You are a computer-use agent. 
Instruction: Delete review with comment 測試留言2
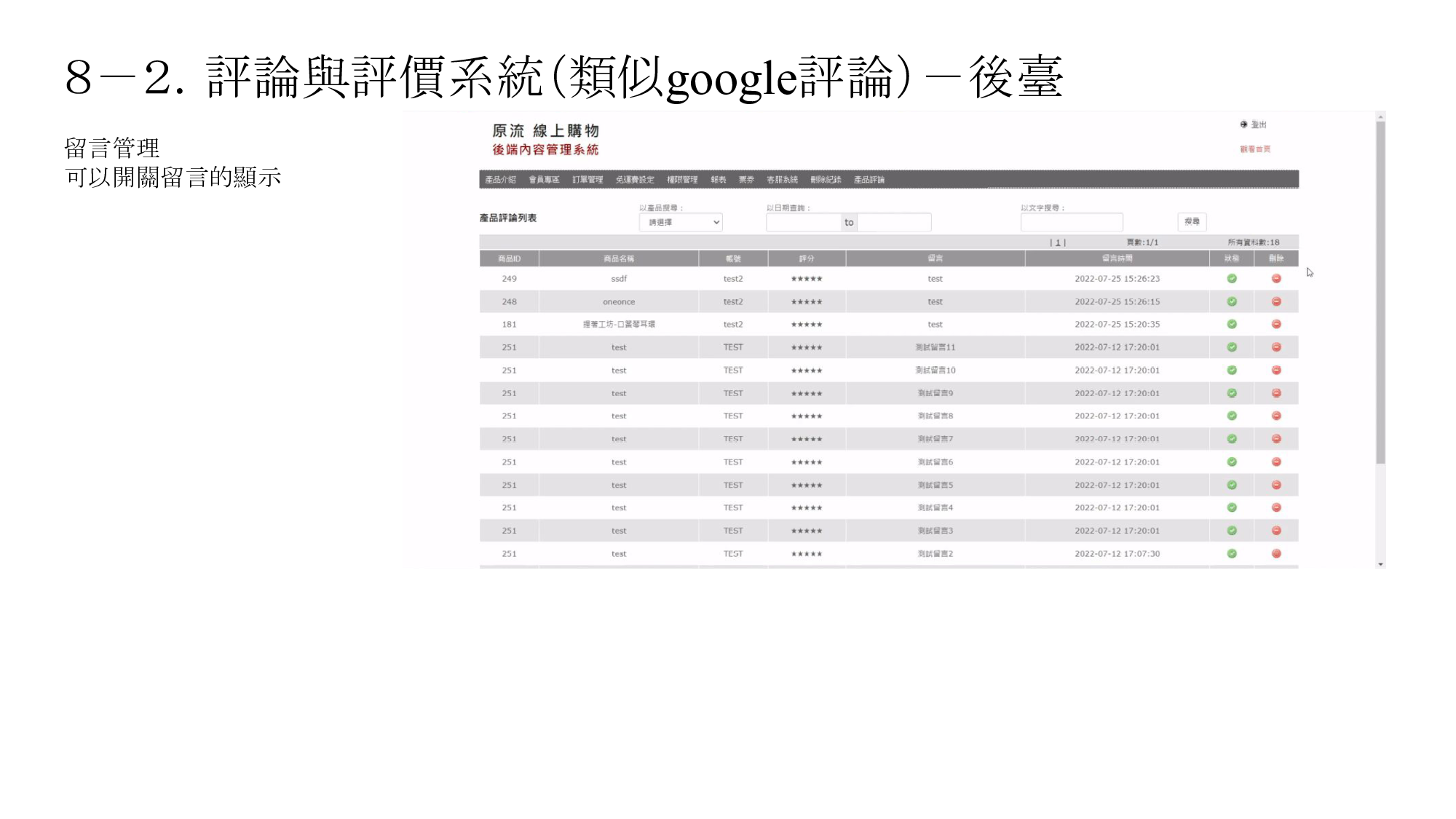pos(1276,554)
